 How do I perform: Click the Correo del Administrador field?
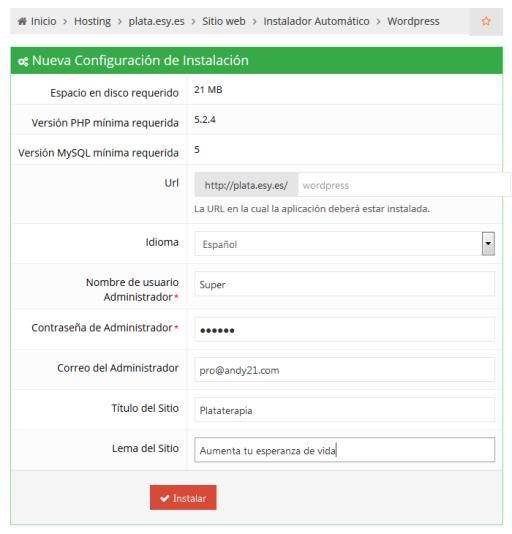tap(344, 370)
